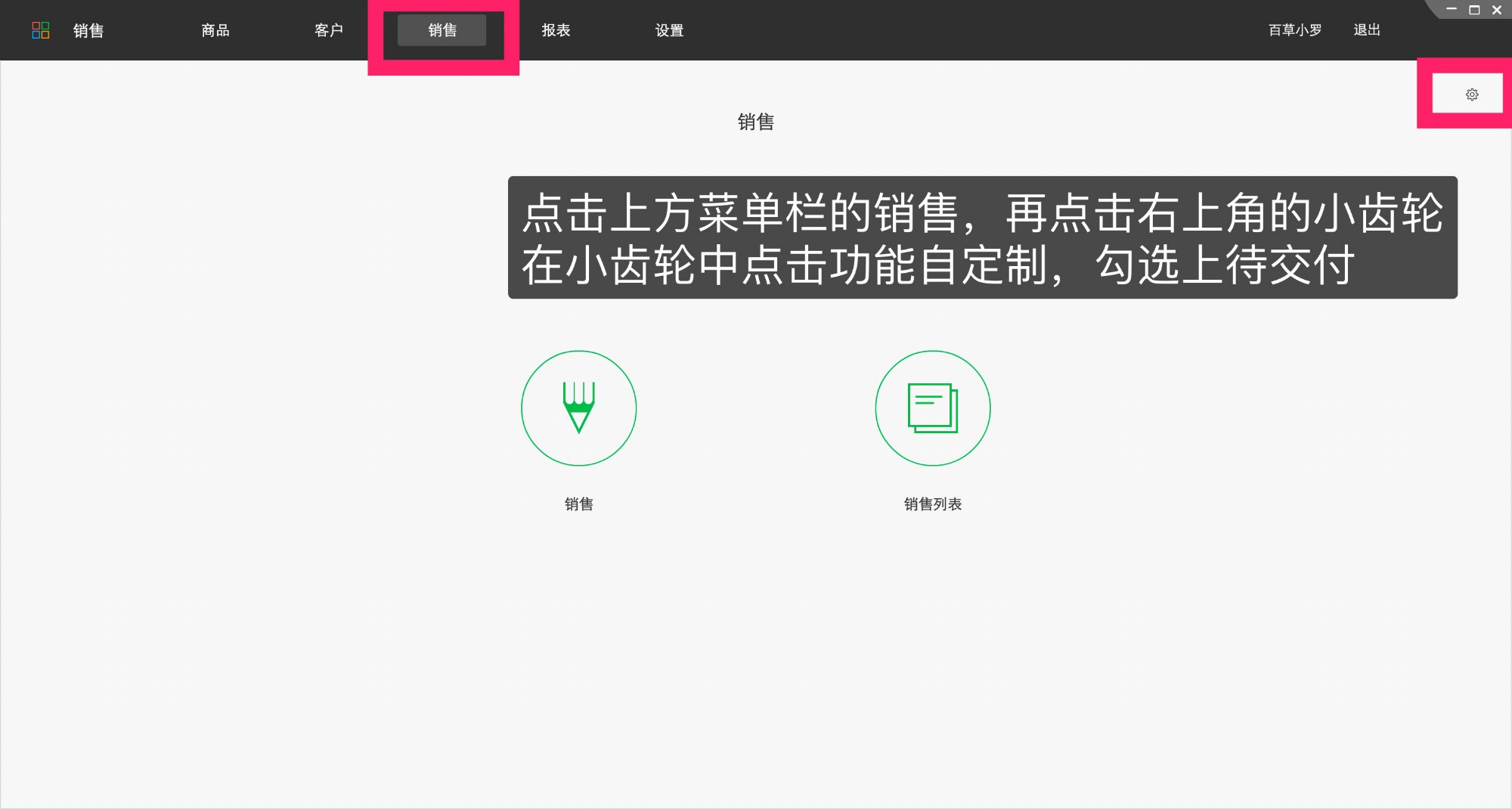Click the 百草小罗 account name
Screen dimensions: 1512x809
coord(1294,29)
